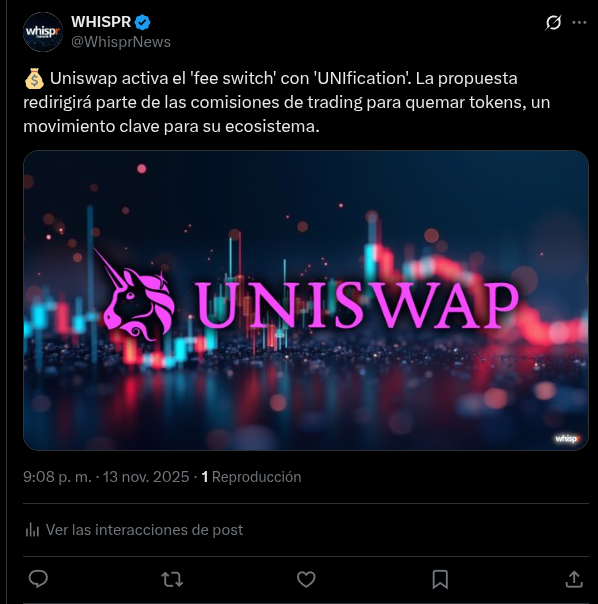
Task: Open Grok explanation for this post
Action: click(553, 23)
